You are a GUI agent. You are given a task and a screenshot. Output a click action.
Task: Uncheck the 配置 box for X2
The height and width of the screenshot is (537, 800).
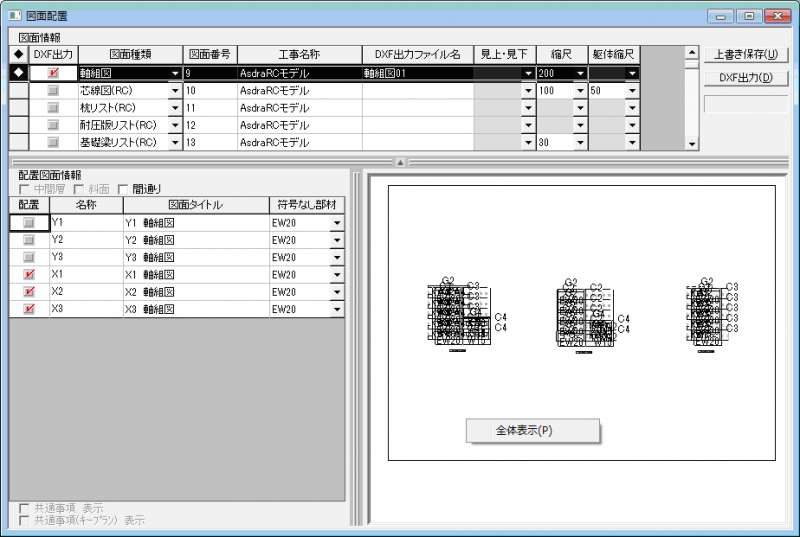coord(29,292)
